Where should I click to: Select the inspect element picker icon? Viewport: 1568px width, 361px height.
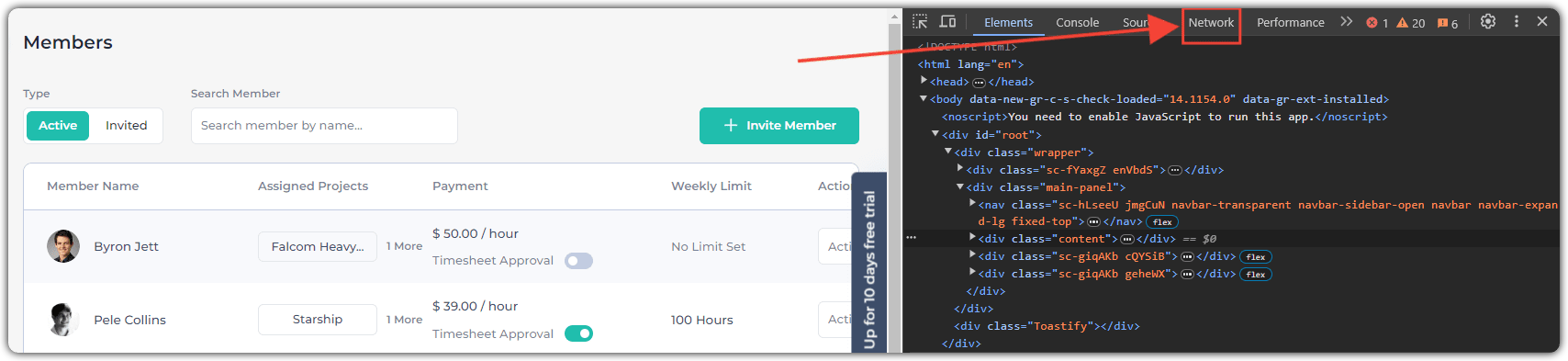920,21
